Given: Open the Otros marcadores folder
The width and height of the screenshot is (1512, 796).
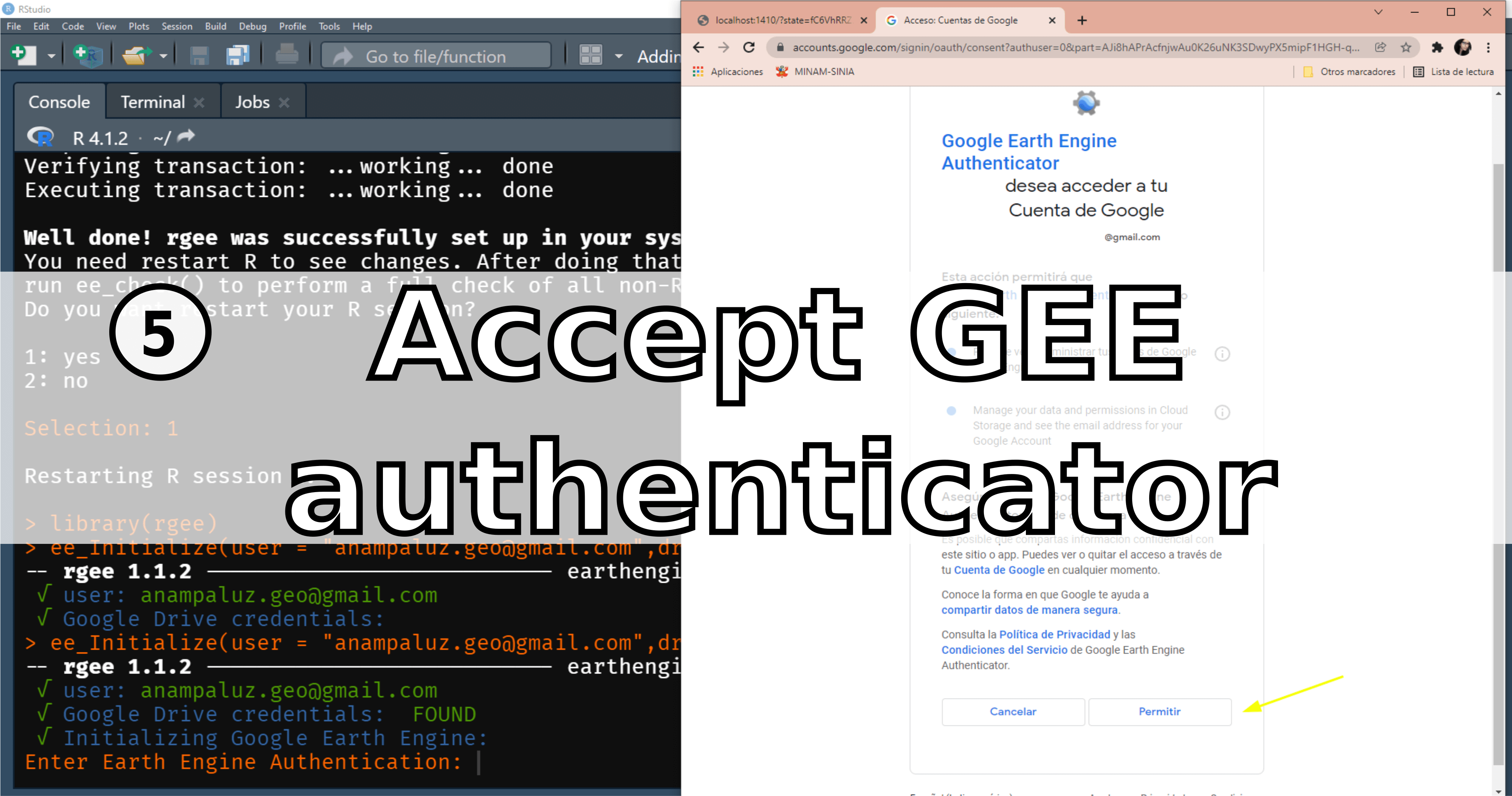Looking at the screenshot, I should pos(1349,71).
